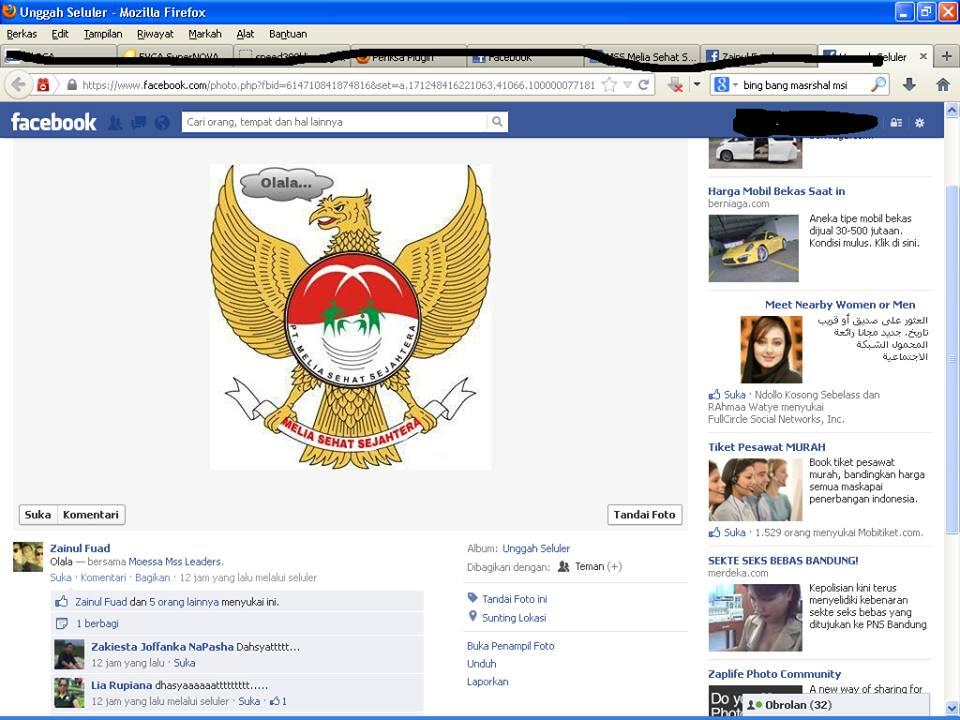Close the Unggah Seluler tab
Image resolution: width=960 pixels, height=720 pixels.
(x=923, y=56)
